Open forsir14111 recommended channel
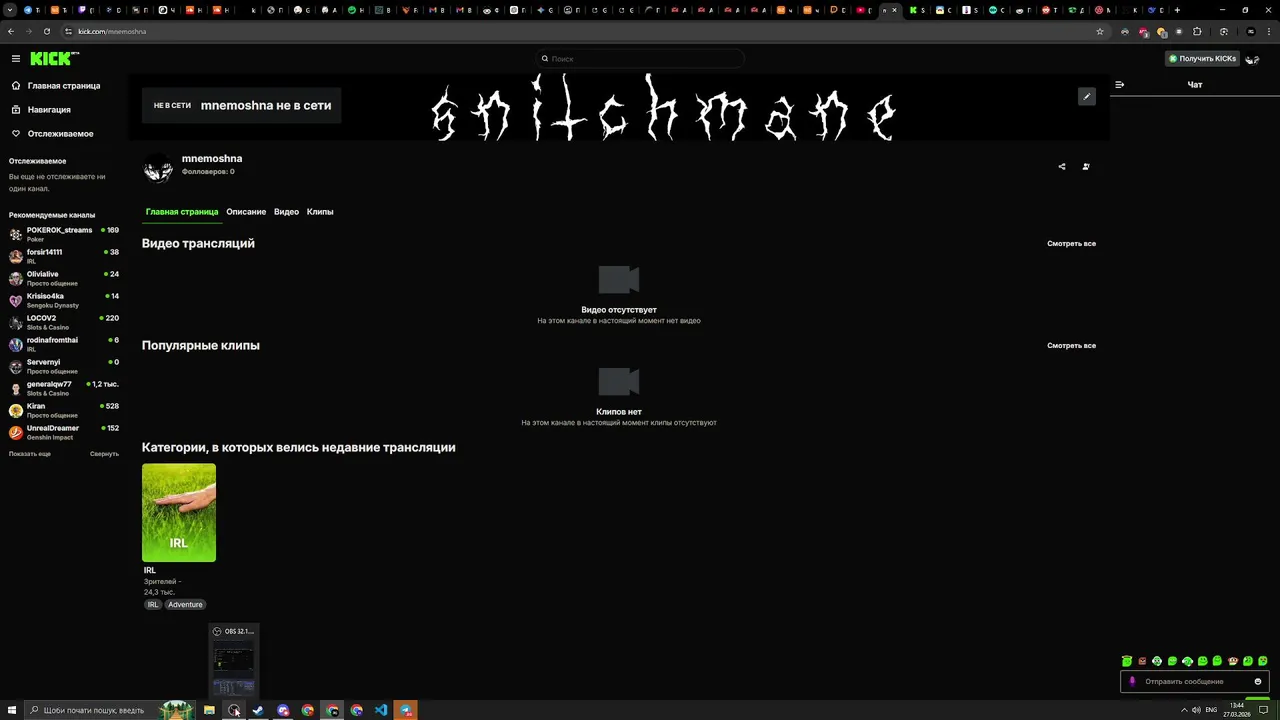Viewport: 1280px width, 720px height. (64, 256)
